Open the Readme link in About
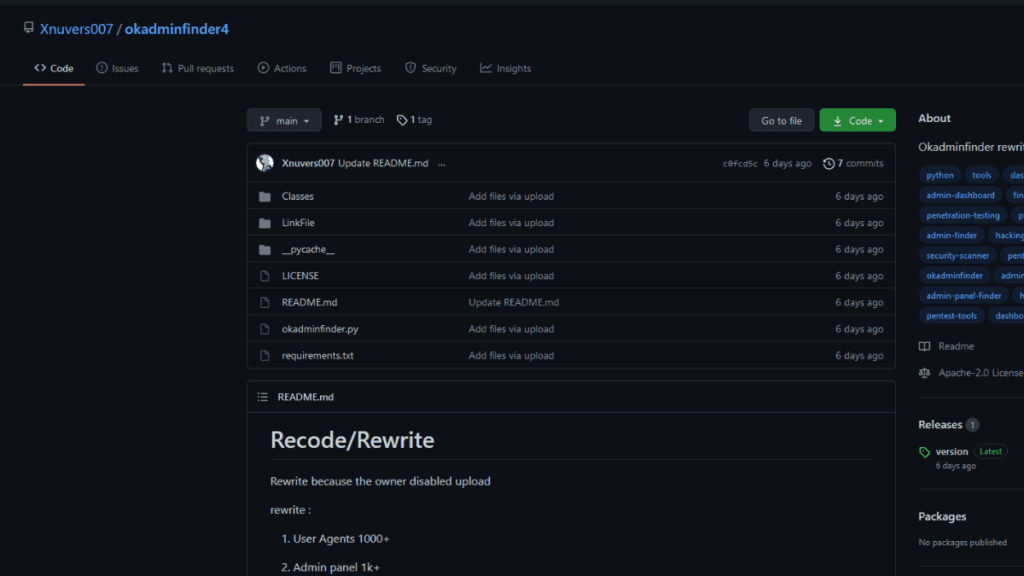 tap(956, 346)
